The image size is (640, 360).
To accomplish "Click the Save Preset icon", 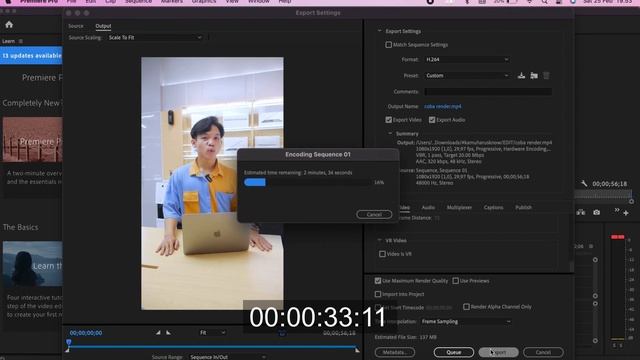I will [521, 76].
